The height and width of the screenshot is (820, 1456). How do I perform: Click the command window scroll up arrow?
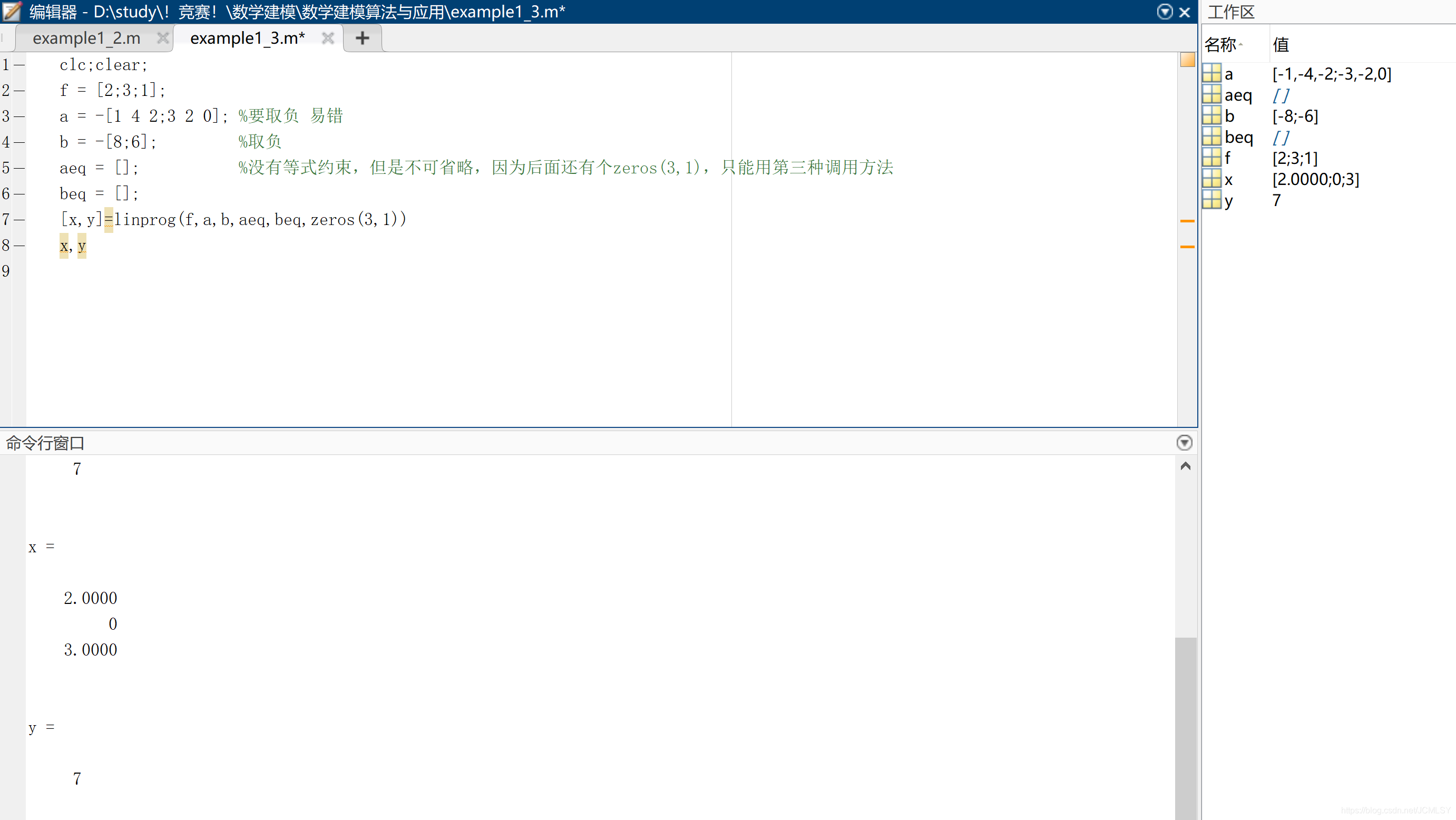click(1185, 466)
